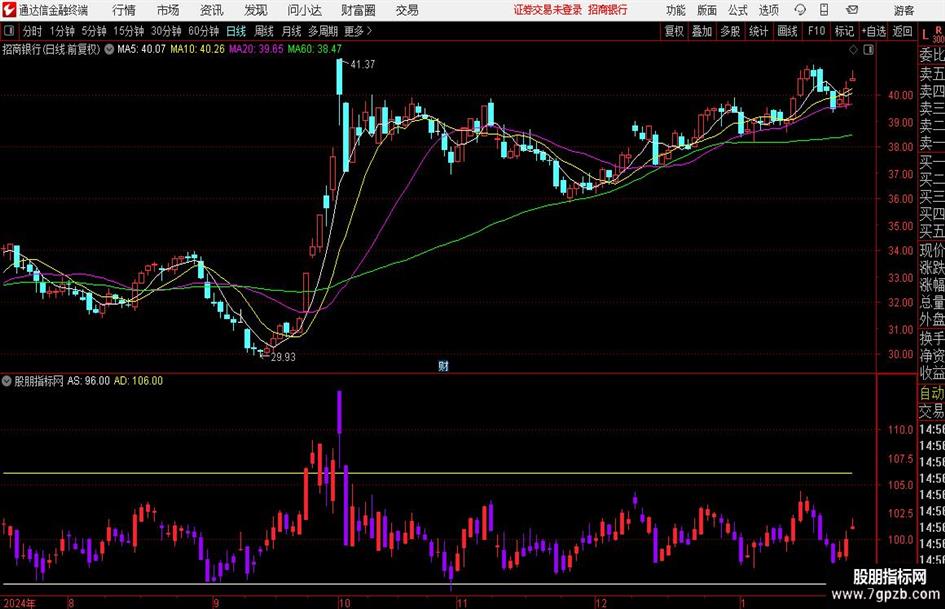945x609 pixels.
Task: Switch to 月线 monthly period tab
Action: pos(291,31)
